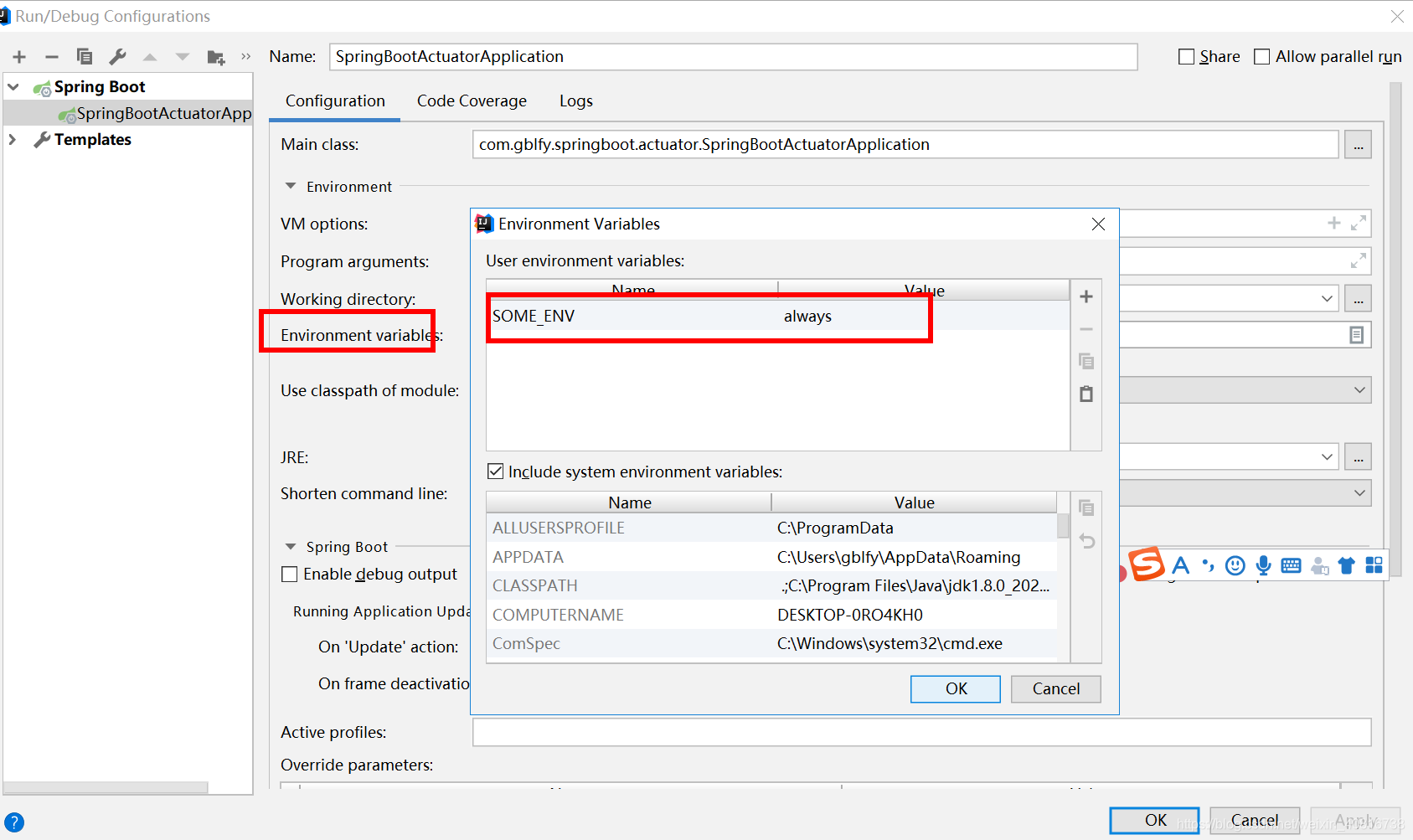
Task: Click left panel horizontal scrollbar
Action: (x=106, y=787)
